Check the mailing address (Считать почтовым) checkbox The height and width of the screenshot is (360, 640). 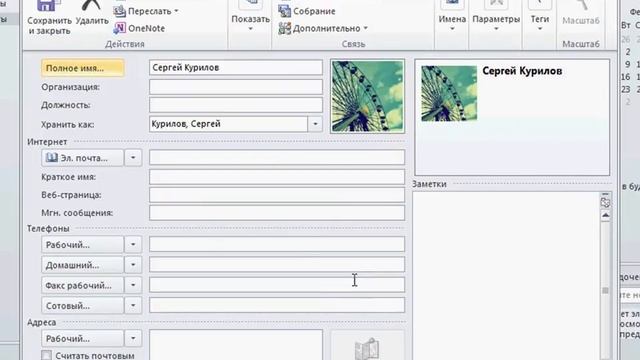[47, 355]
